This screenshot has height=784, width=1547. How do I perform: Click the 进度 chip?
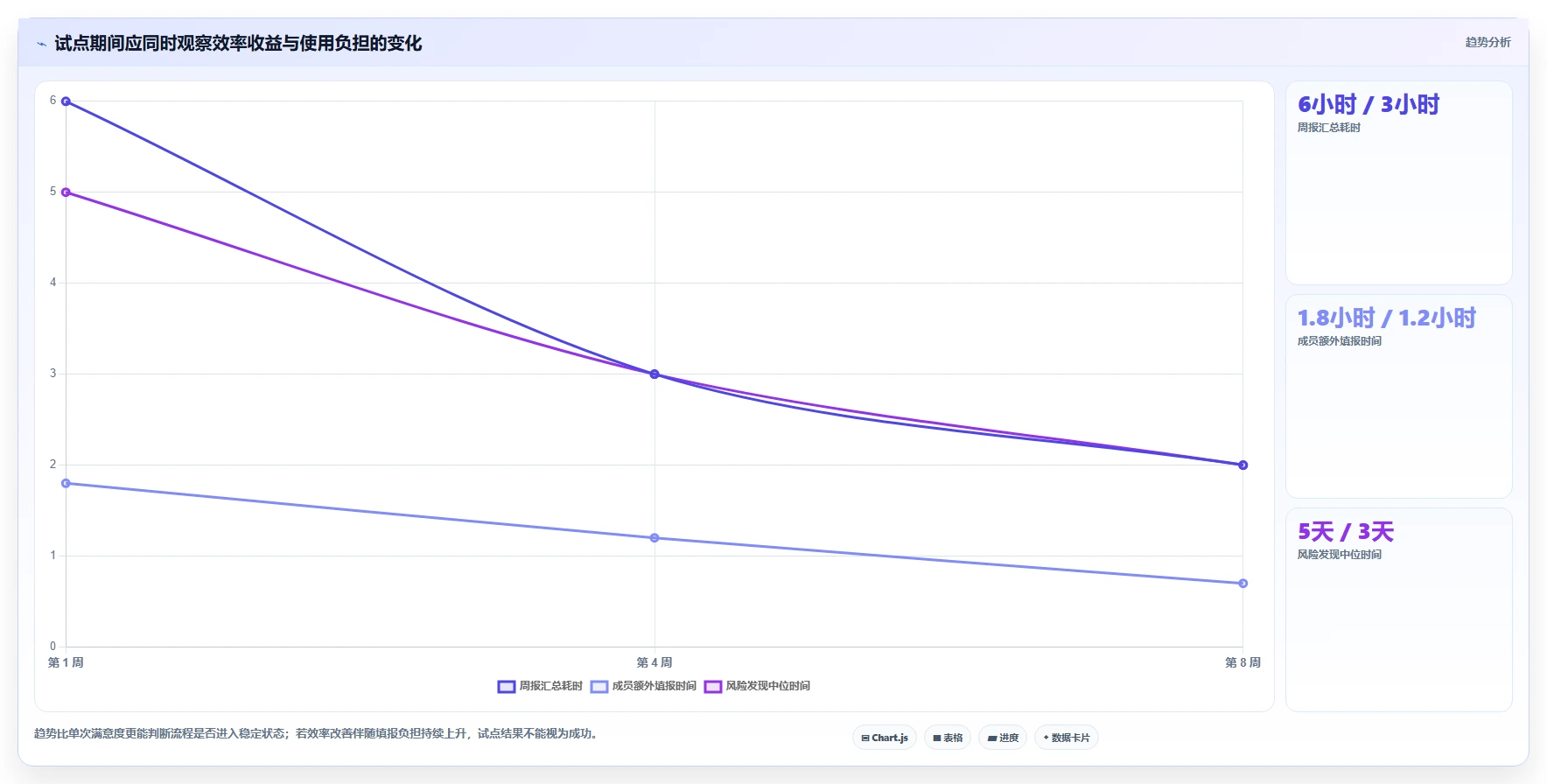pyautogui.click(x=1003, y=738)
